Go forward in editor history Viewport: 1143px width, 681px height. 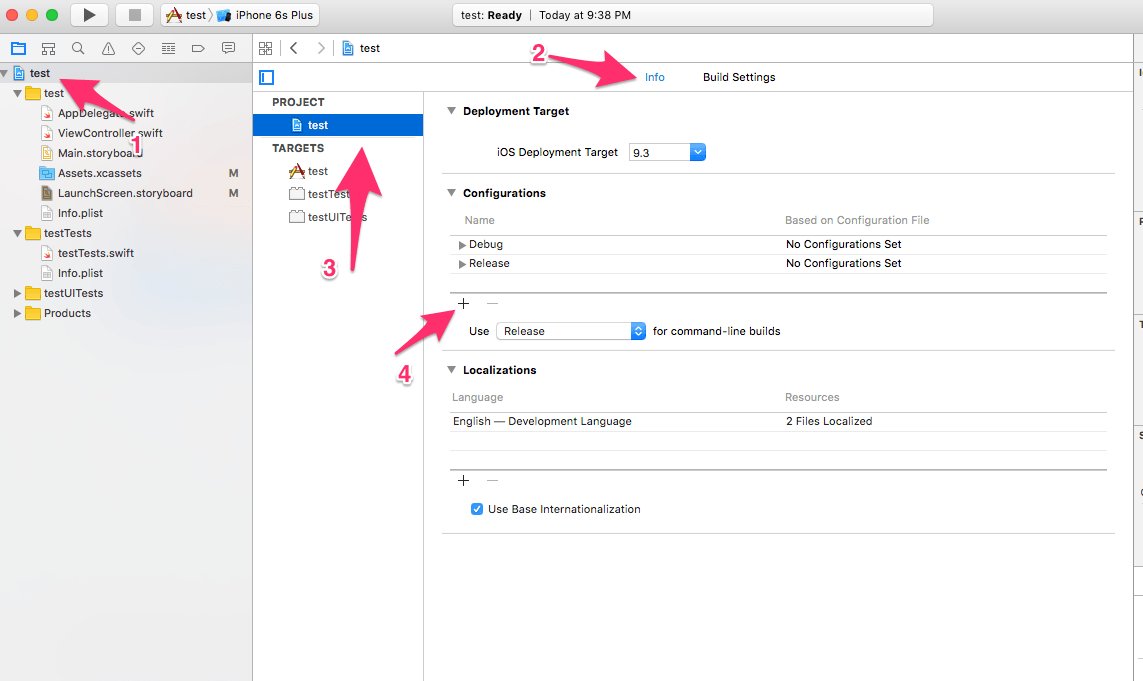click(x=320, y=48)
